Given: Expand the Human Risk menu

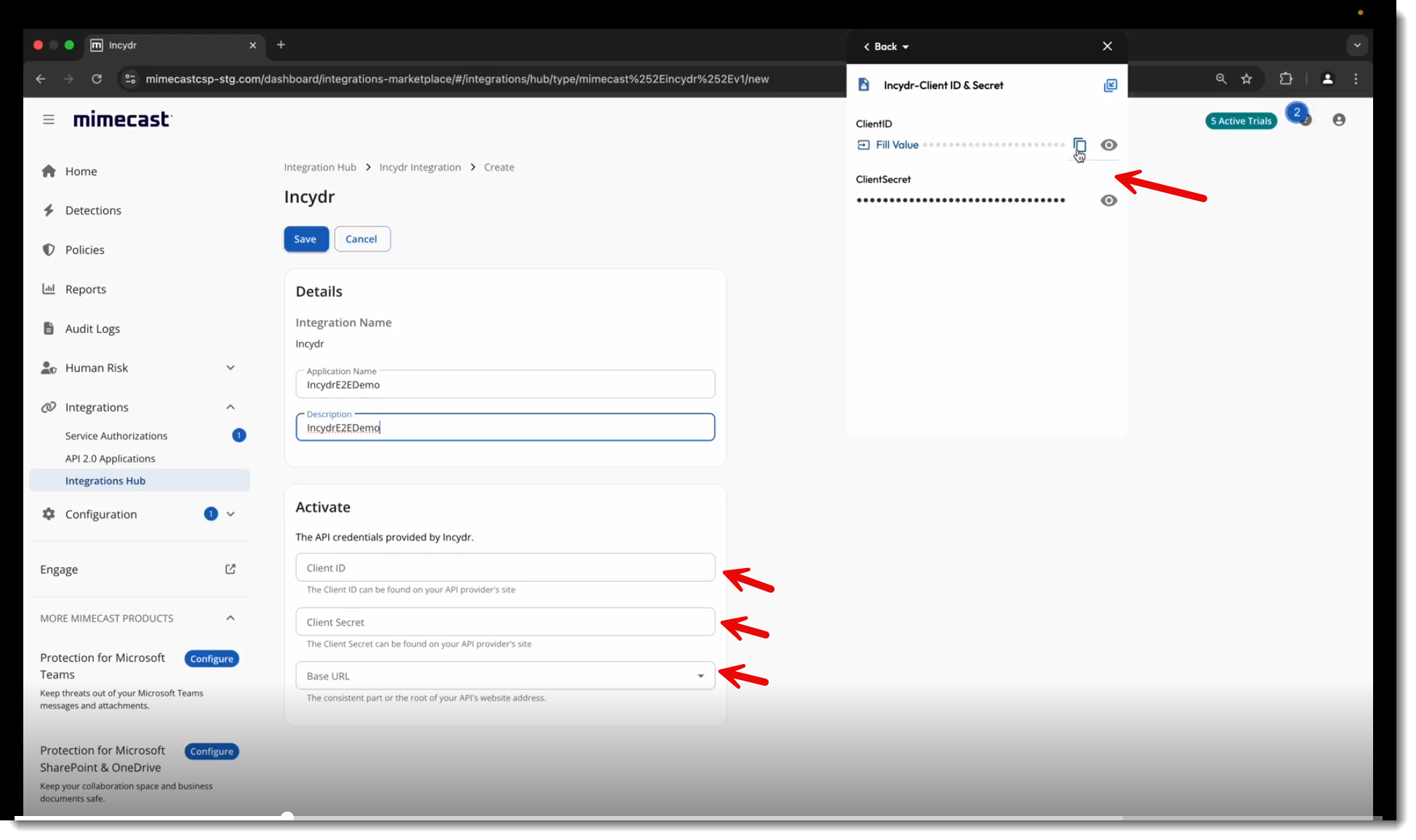Looking at the screenshot, I should [x=231, y=368].
